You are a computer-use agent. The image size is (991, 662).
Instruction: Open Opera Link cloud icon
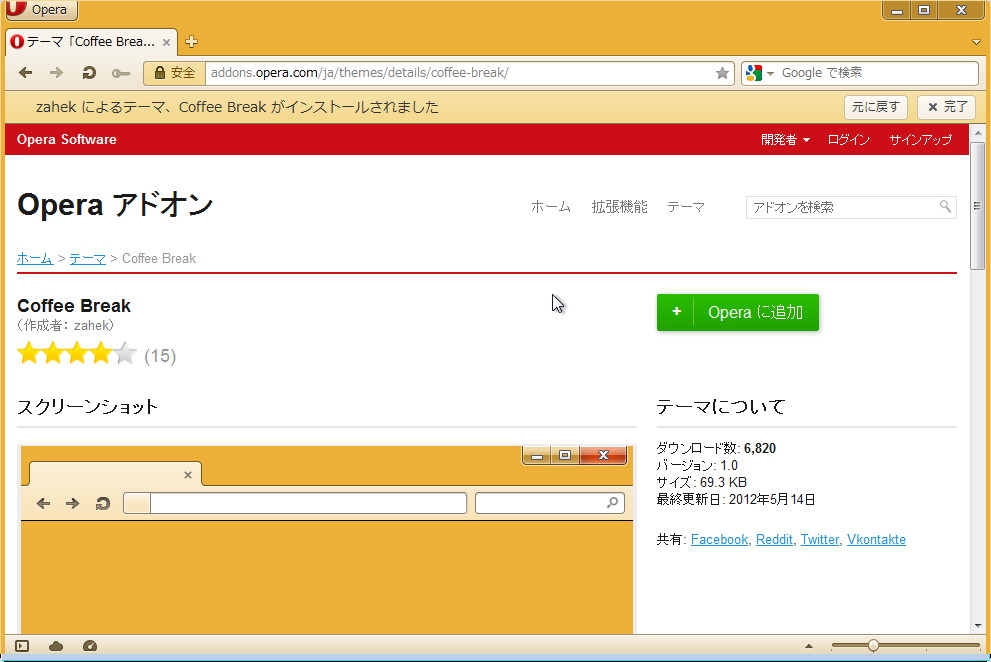(x=56, y=646)
